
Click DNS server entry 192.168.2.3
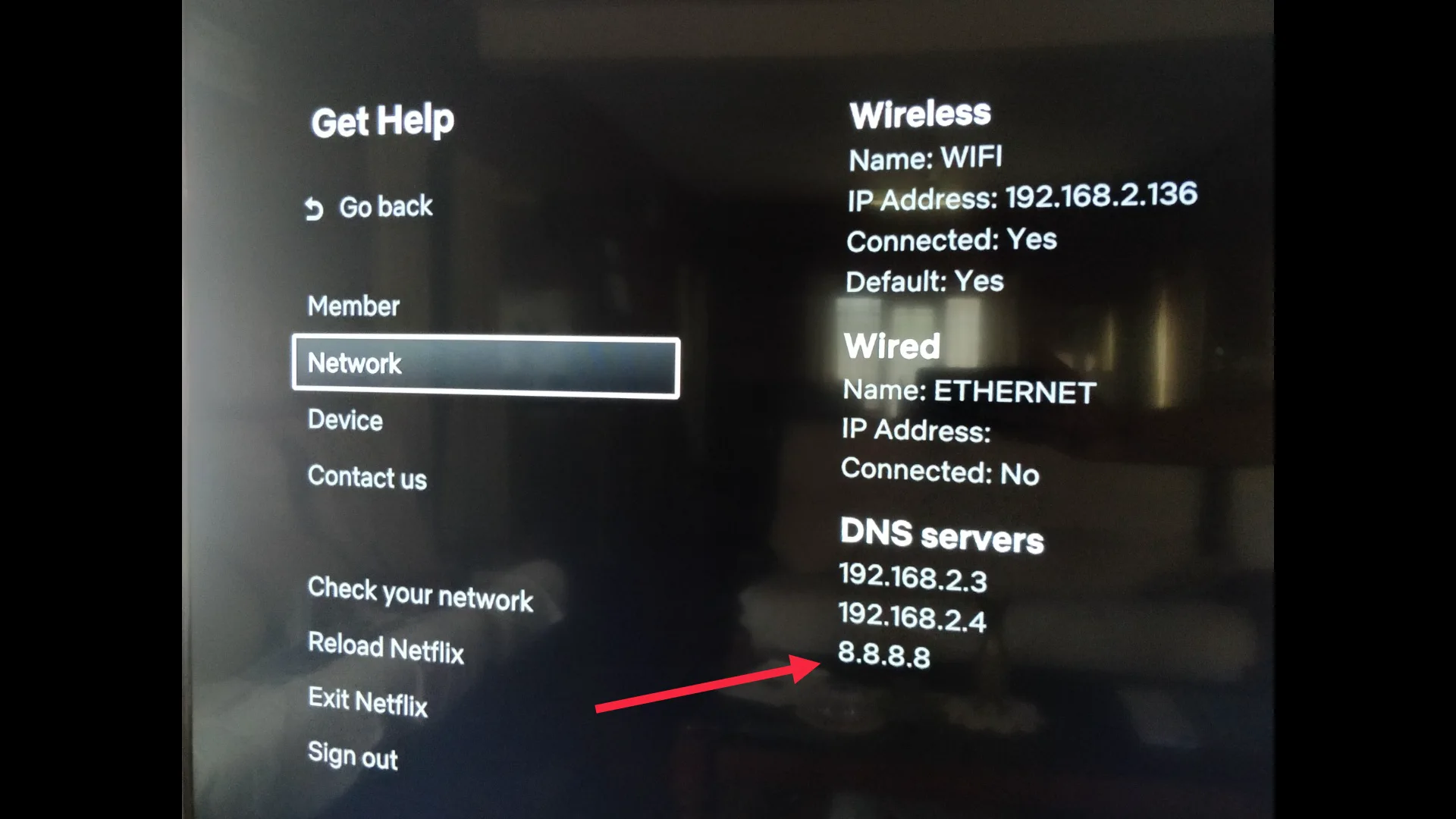point(913,578)
